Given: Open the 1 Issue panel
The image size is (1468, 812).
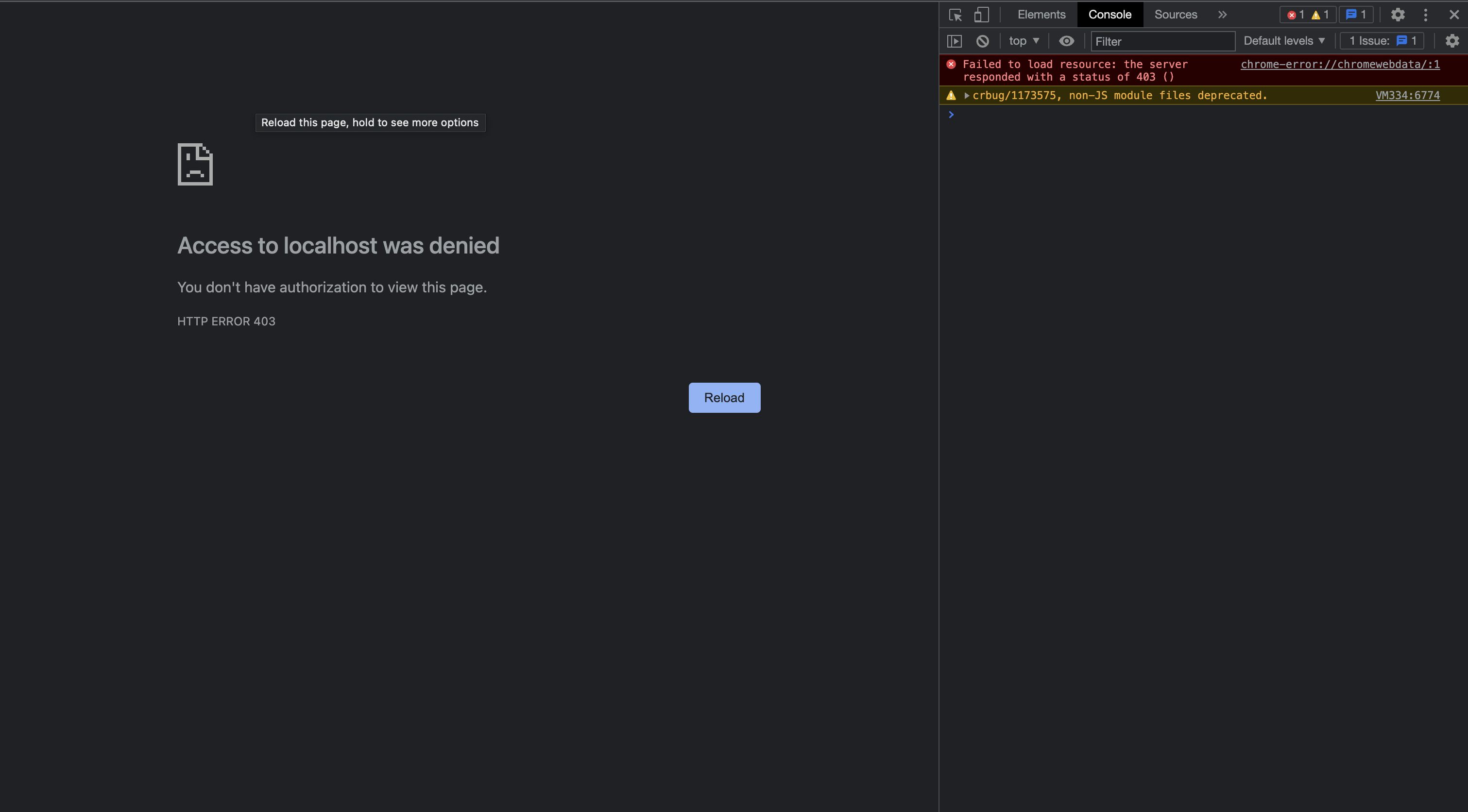Looking at the screenshot, I should point(1382,40).
